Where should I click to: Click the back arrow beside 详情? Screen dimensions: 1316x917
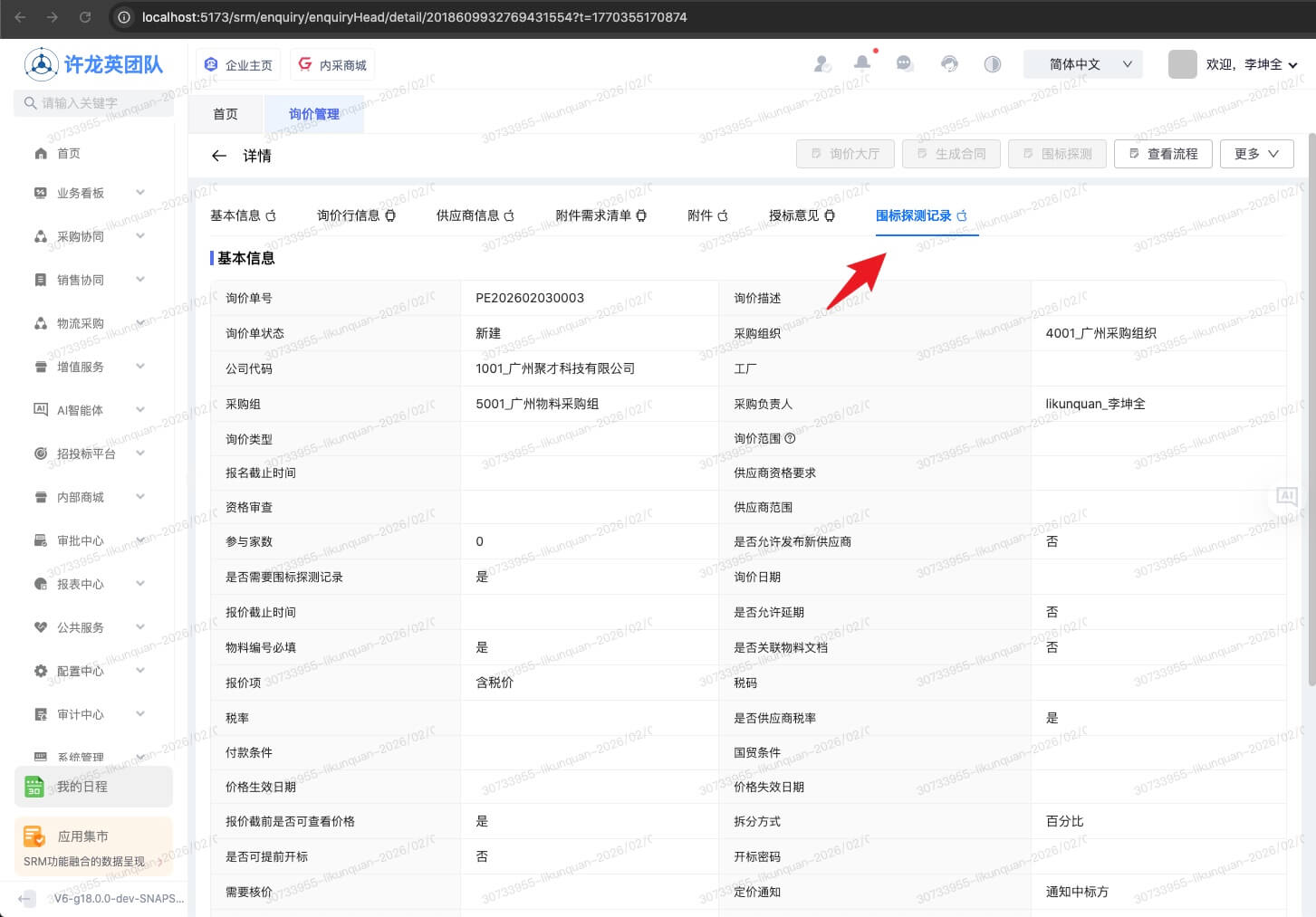point(218,156)
